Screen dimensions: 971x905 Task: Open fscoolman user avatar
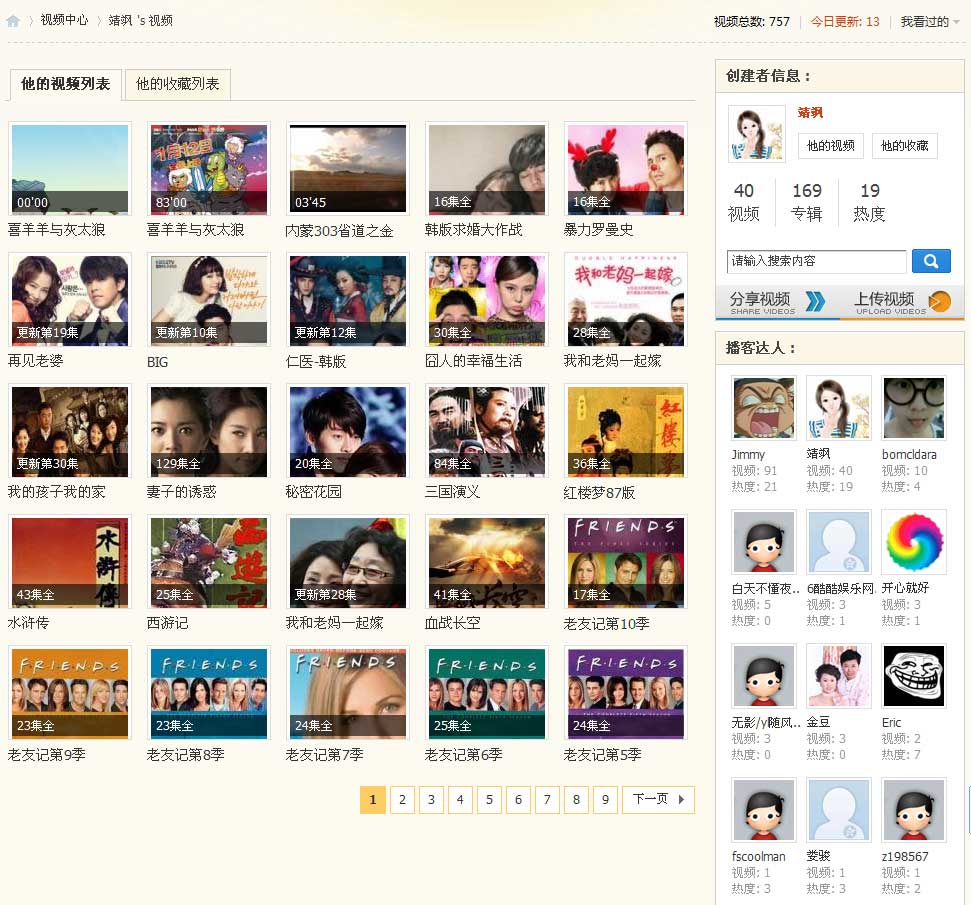764,810
